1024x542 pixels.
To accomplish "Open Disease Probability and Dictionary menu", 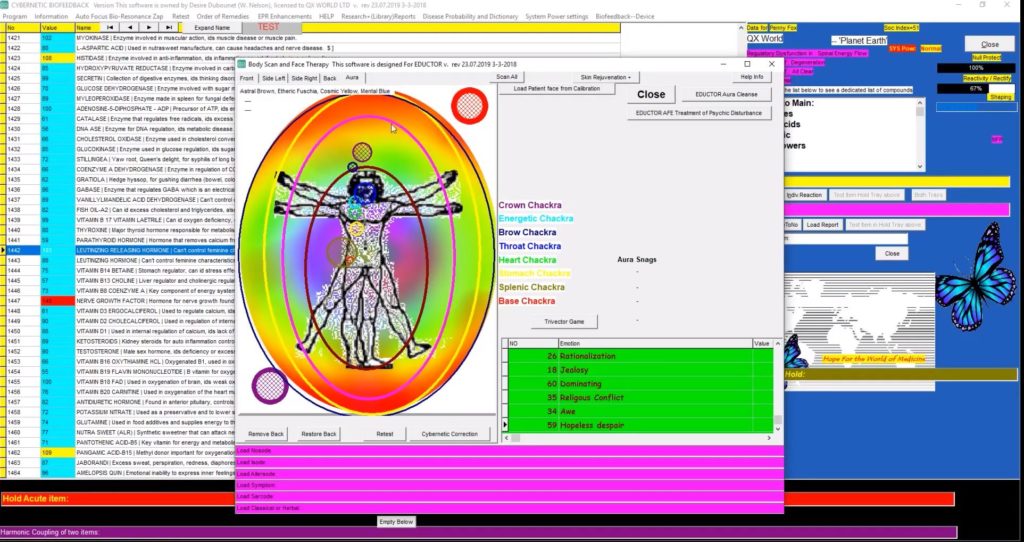I will tap(470, 16).
